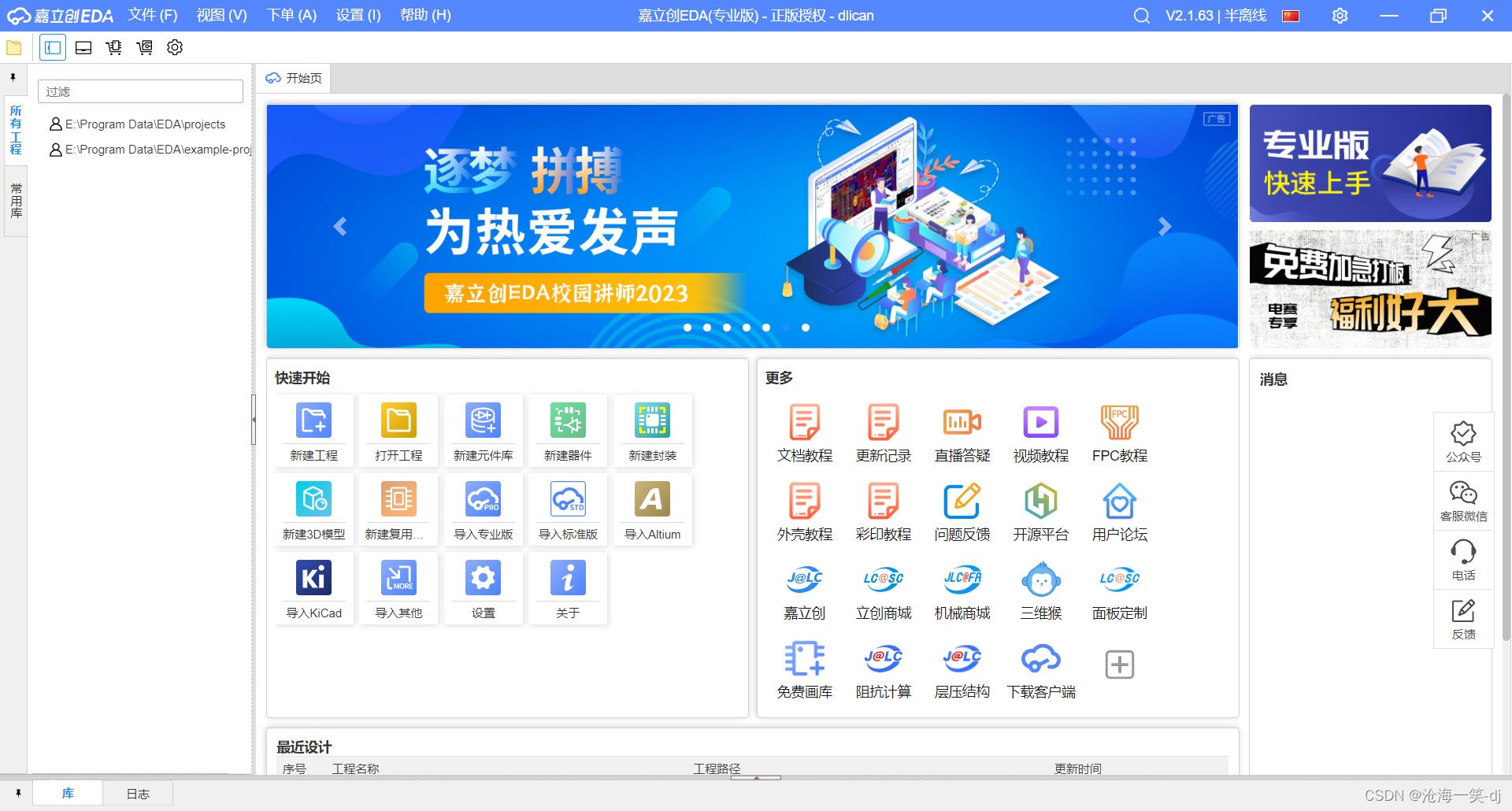
Task: Go to next banner slide arrow
Action: 1165,227
